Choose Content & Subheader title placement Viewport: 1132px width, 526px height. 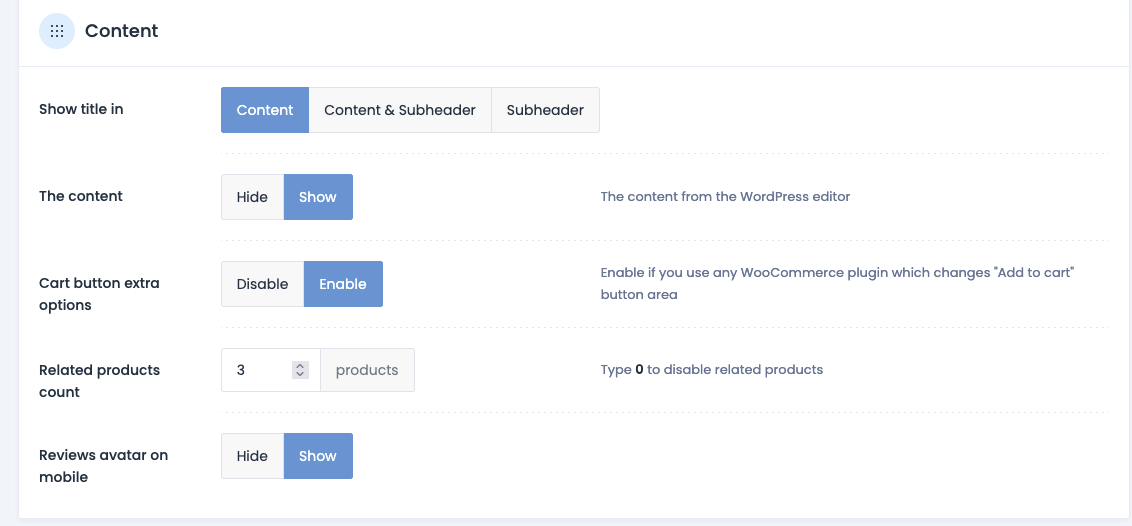400,110
